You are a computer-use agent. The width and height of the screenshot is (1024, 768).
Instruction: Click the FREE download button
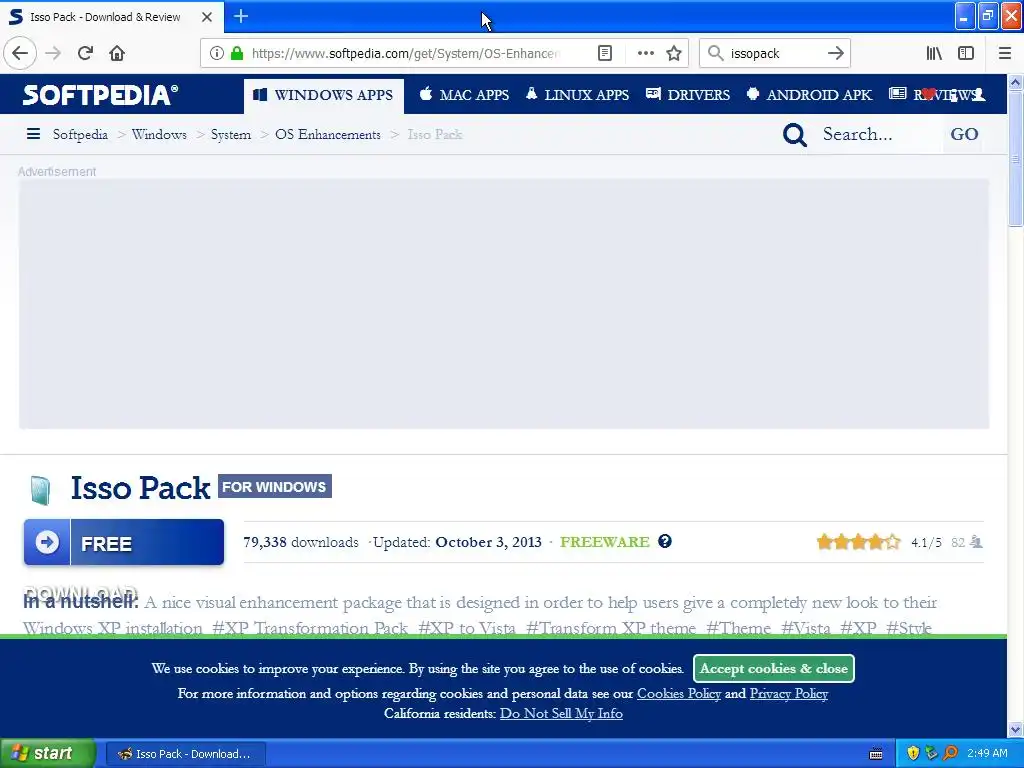pos(124,542)
